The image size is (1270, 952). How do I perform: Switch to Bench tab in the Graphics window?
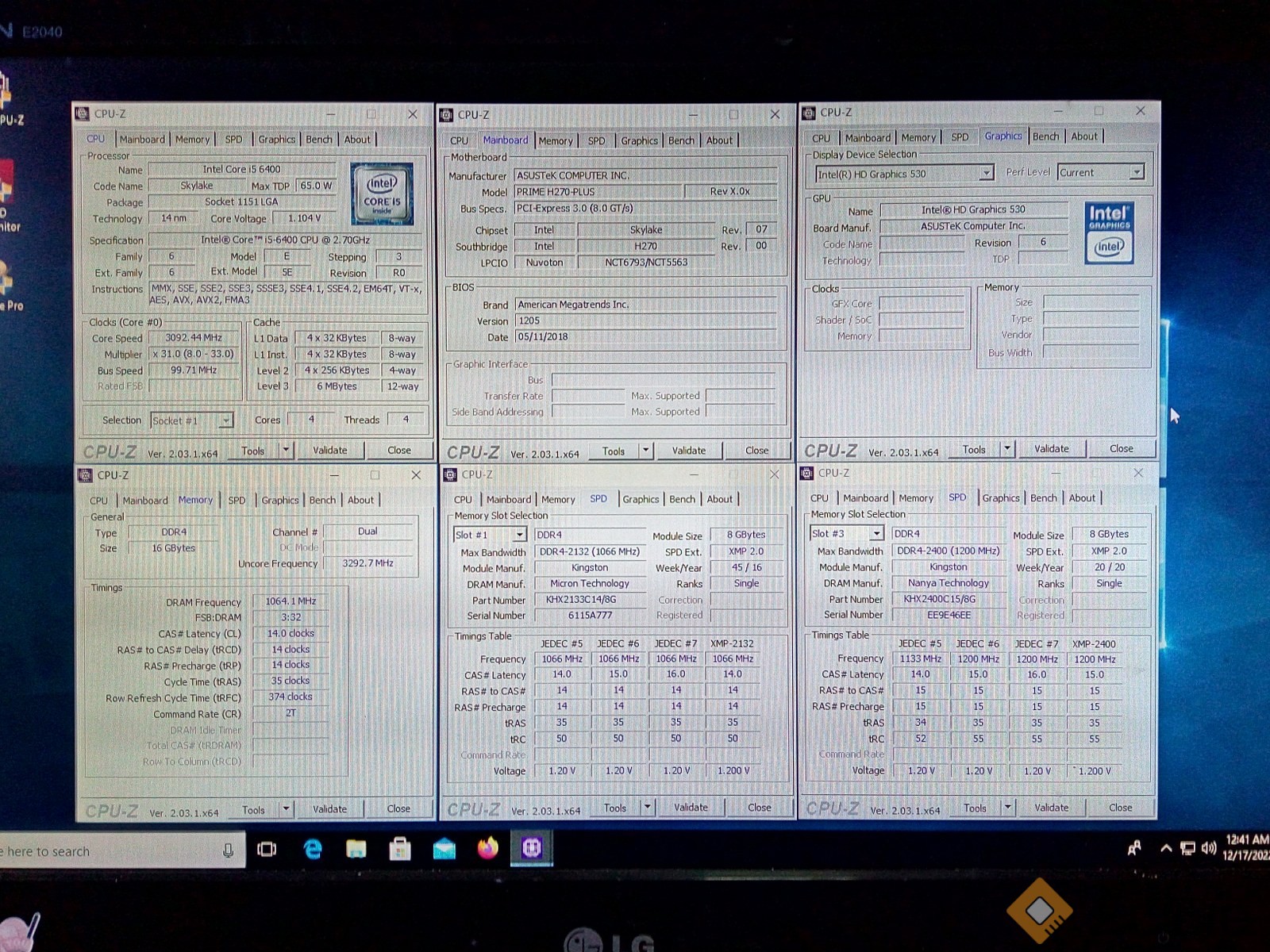[1045, 136]
